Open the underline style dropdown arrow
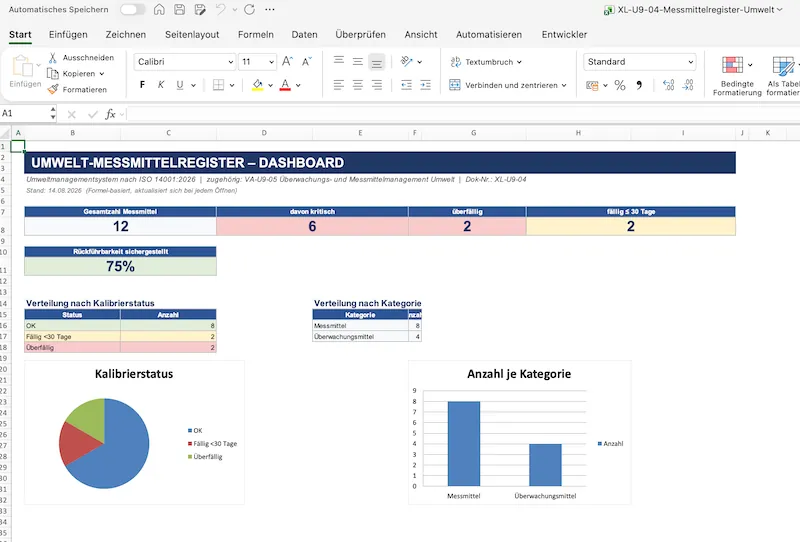The image size is (800, 542). 193,85
